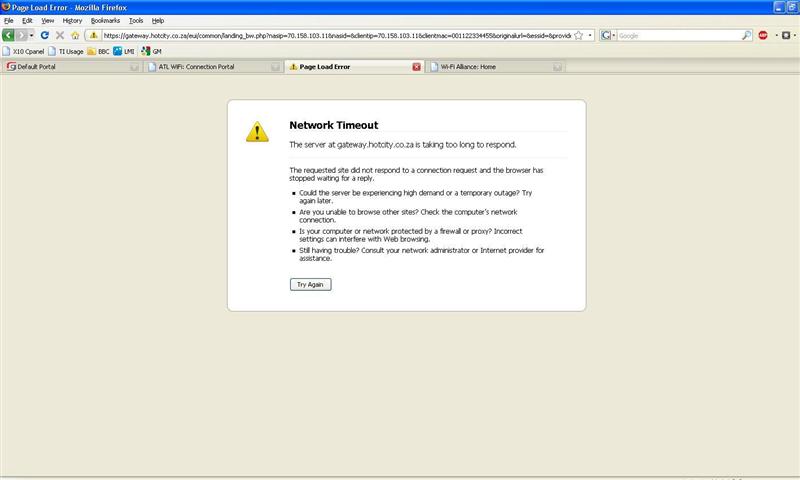The width and height of the screenshot is (800, 480).
Task: Click the greyed Forward arrow button
Action: coord(21,35)
